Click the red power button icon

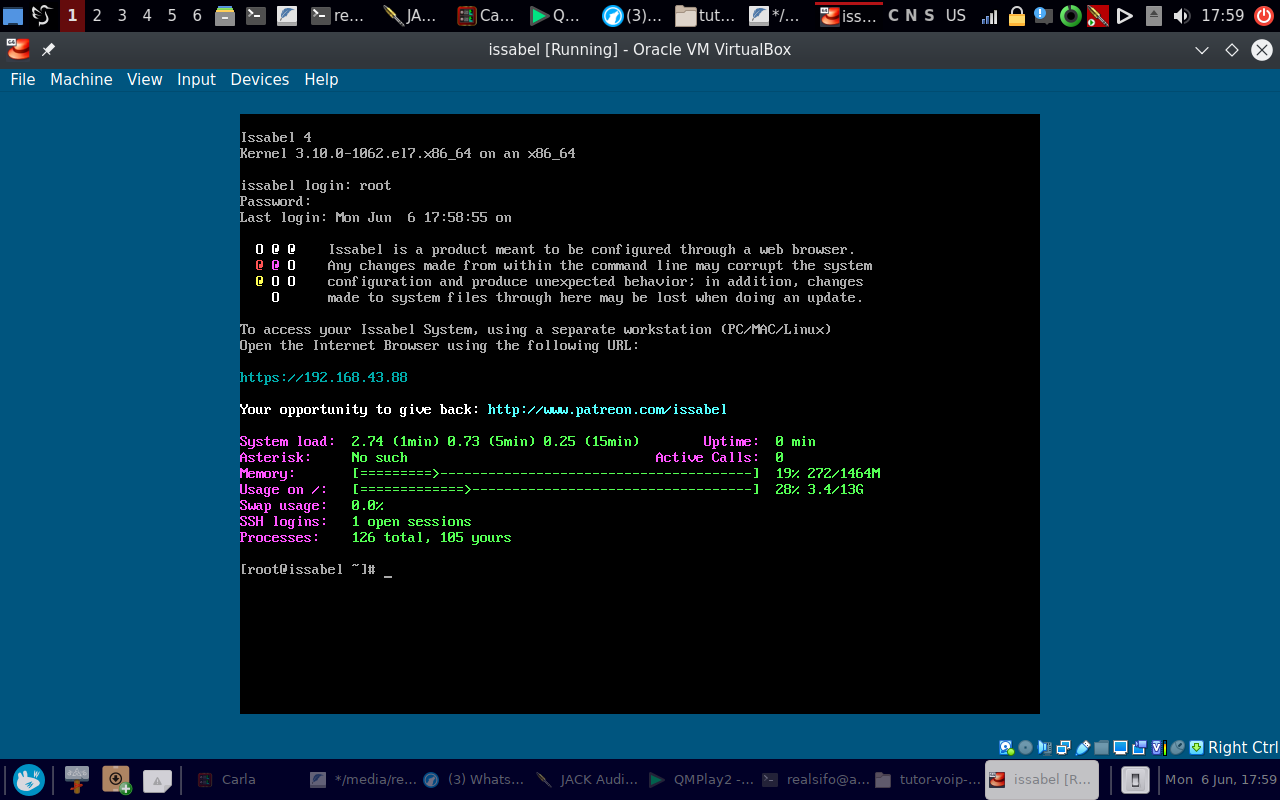tap(1264, 16)
